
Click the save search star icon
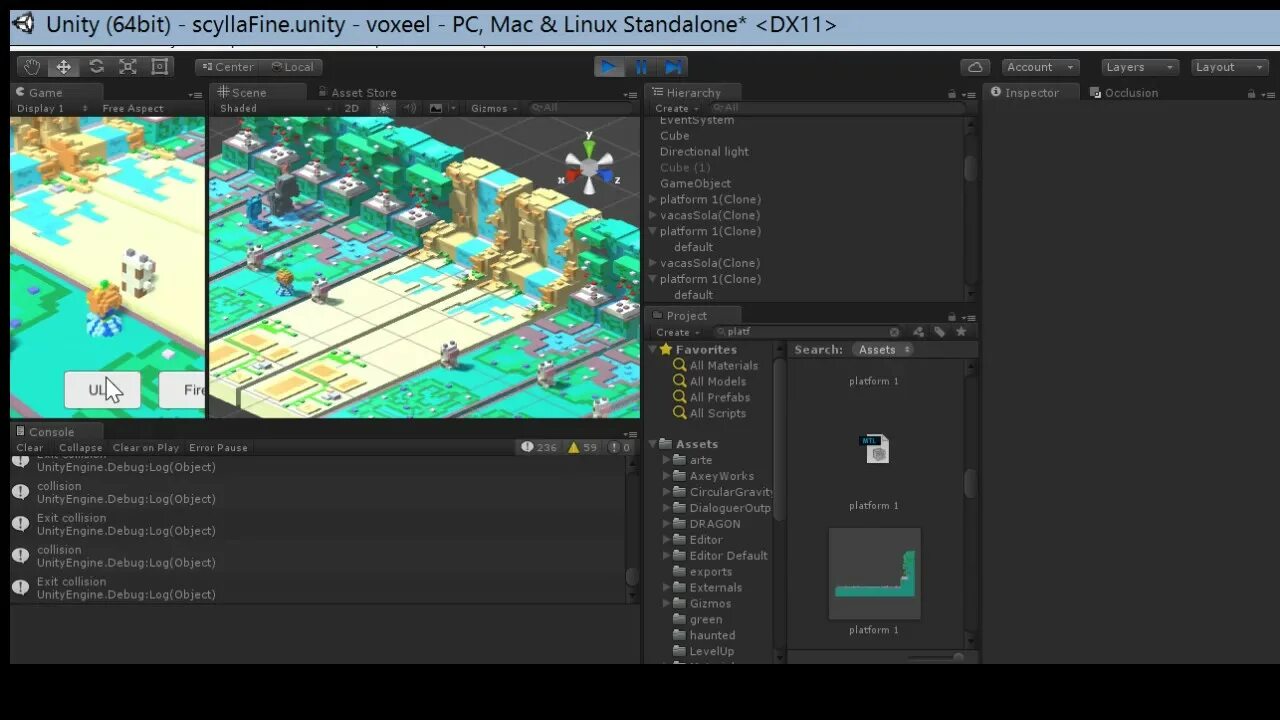click(961, 332)
